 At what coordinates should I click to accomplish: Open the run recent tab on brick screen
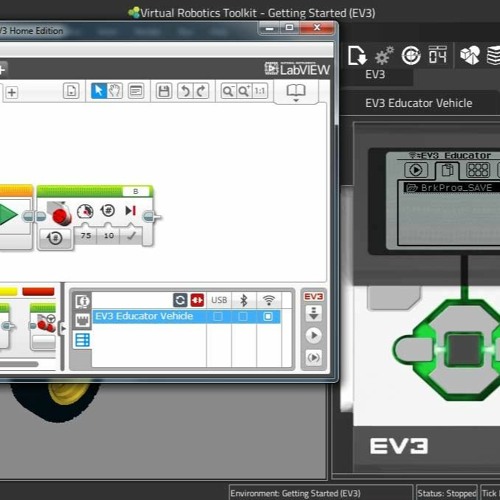[x=416, y=170]
